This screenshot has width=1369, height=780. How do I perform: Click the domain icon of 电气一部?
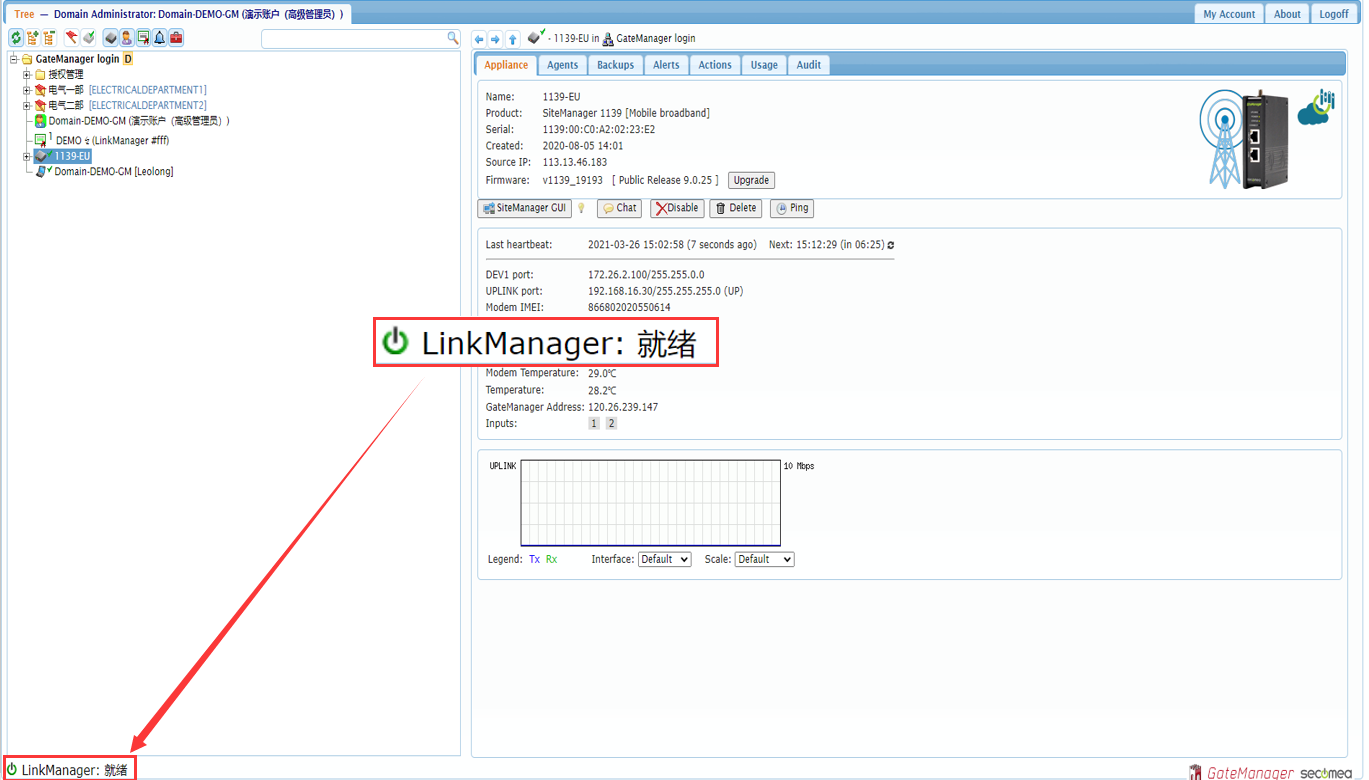point(41,90)
